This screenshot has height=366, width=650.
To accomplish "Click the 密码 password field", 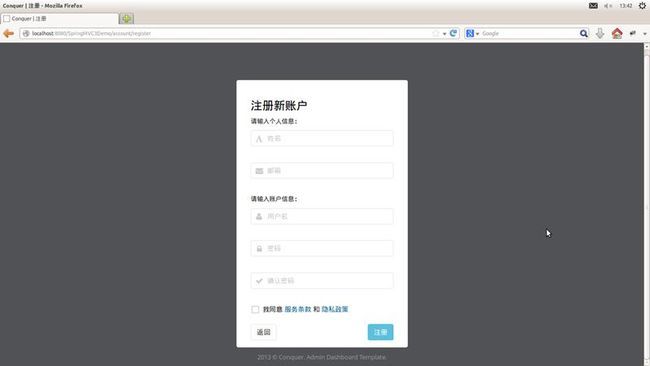I will 322,248.
